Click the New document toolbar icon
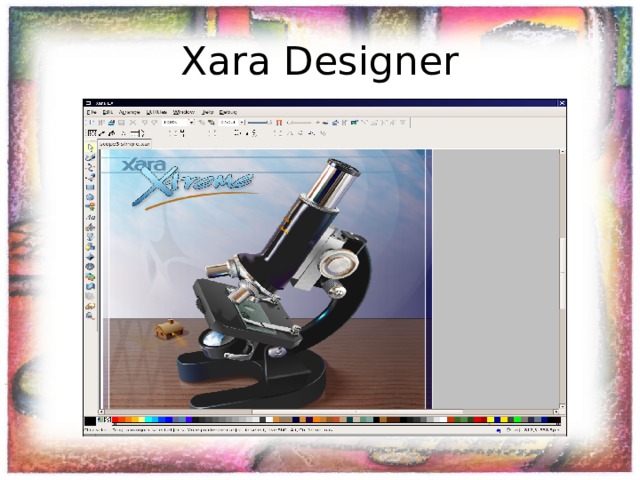The height and width of the screenshot is (480, 640). (x=91, y=122)
